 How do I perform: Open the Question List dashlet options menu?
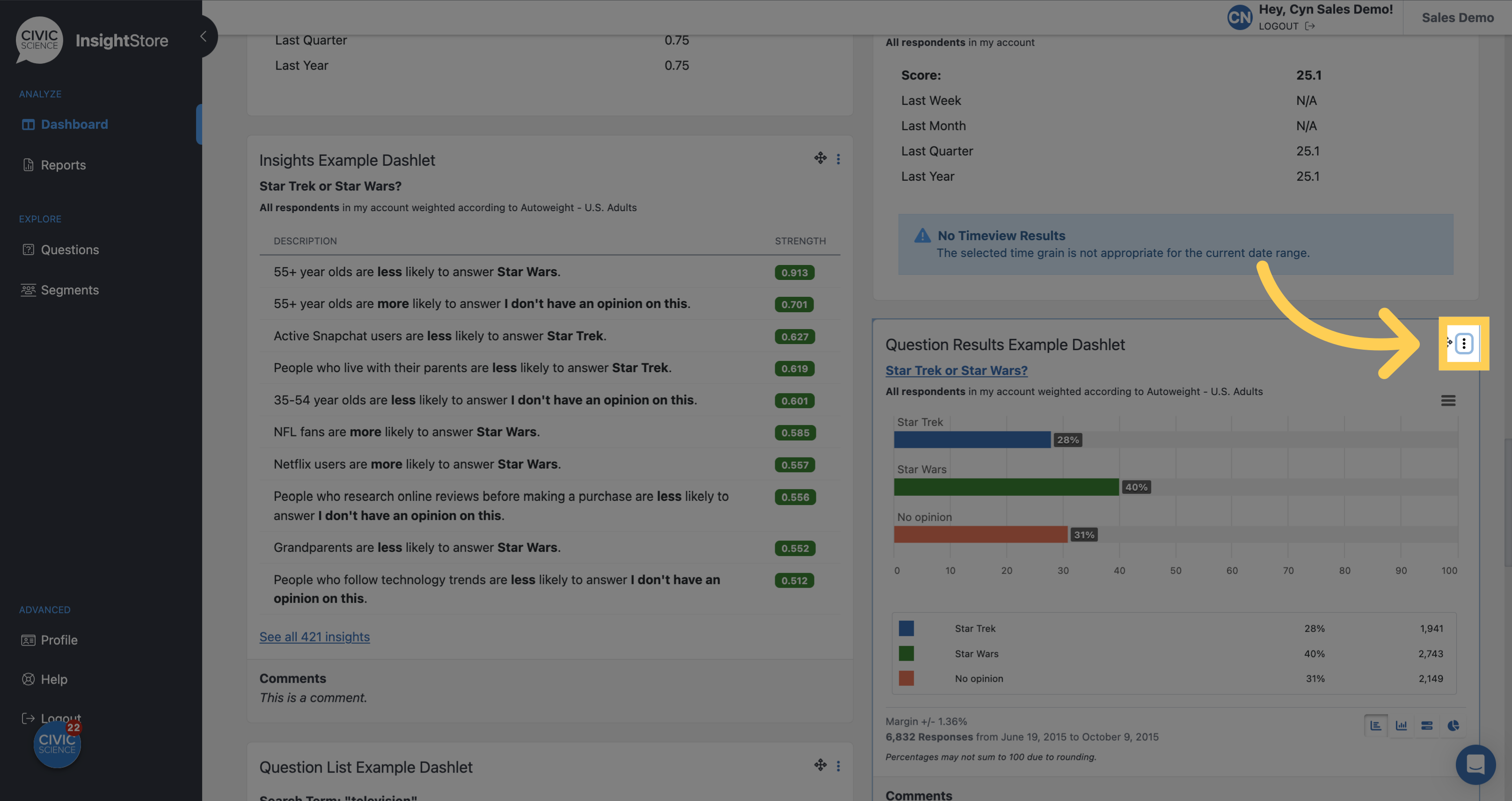click(838, 766)
